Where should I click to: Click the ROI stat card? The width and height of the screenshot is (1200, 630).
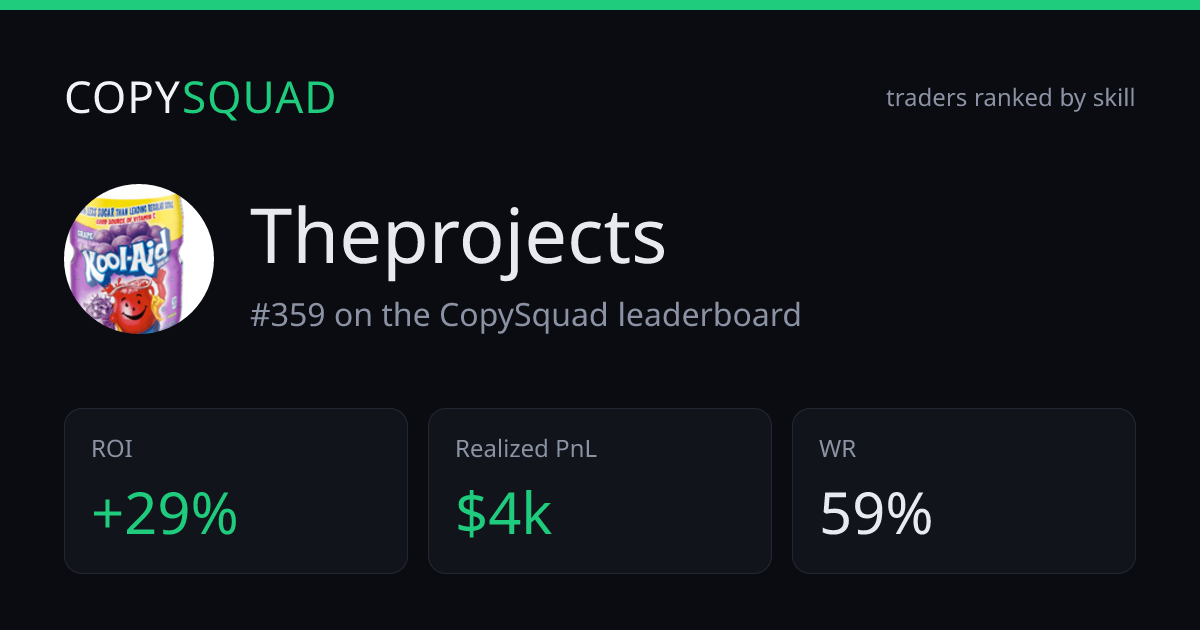pos(236,491)
